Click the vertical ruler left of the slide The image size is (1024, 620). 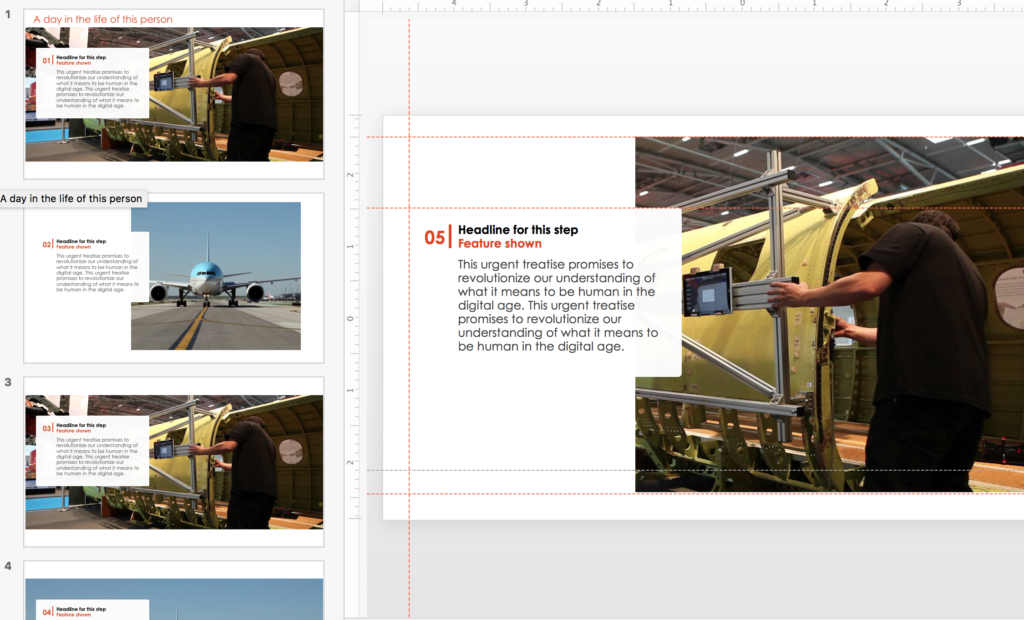tap(351, 317)
